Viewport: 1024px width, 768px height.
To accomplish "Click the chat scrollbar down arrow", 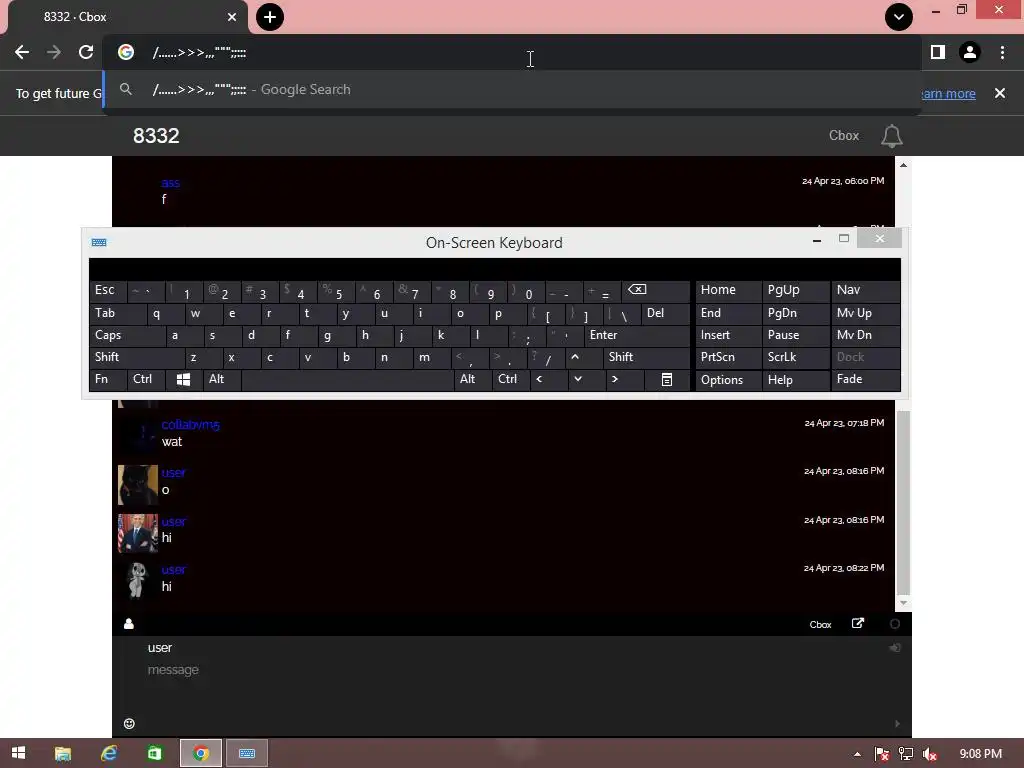I will (x=903, y=603).
